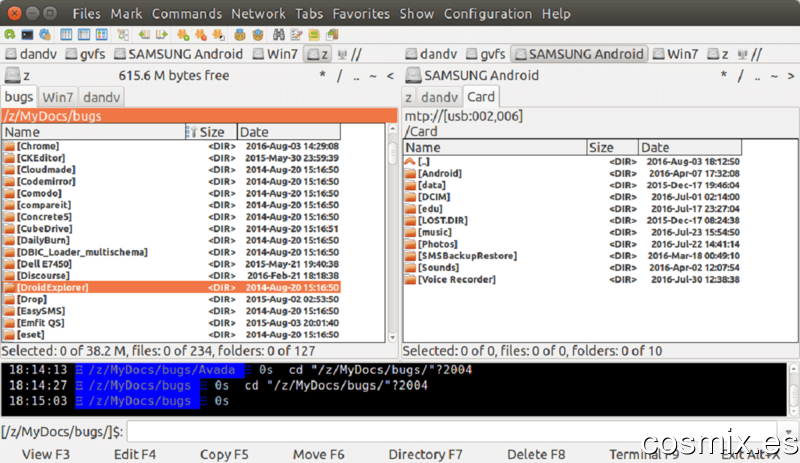Switch to full columns view icon
The width and height of the screenshot is (800, 463).
(x=84, y=35)
